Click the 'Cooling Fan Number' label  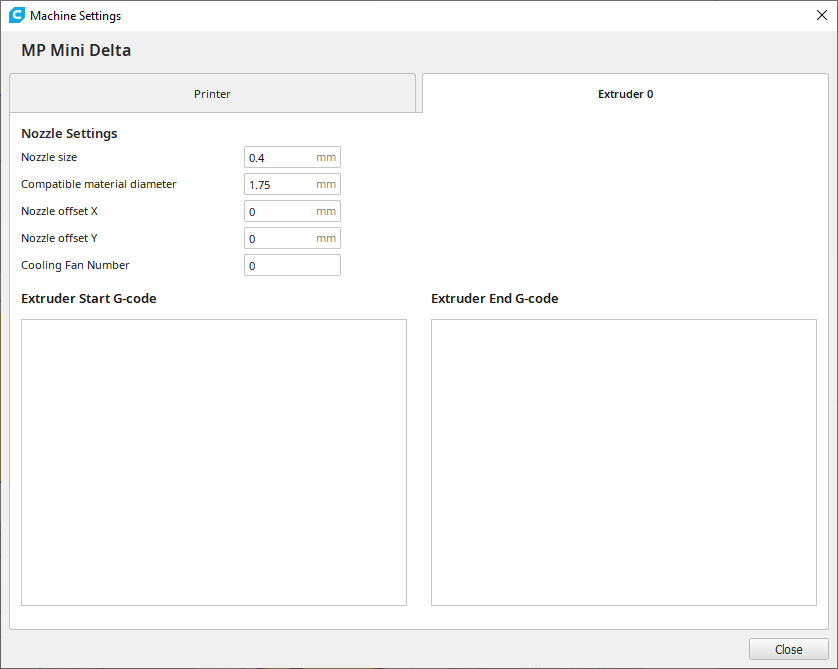pos(75,265)
